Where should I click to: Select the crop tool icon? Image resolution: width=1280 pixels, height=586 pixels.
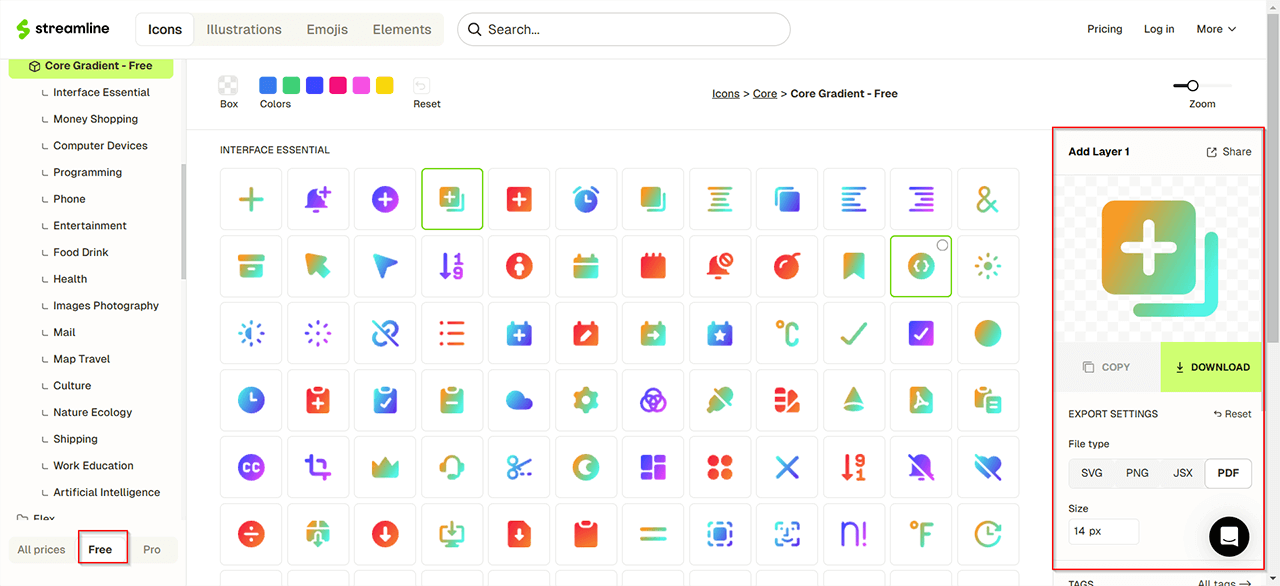318,467
